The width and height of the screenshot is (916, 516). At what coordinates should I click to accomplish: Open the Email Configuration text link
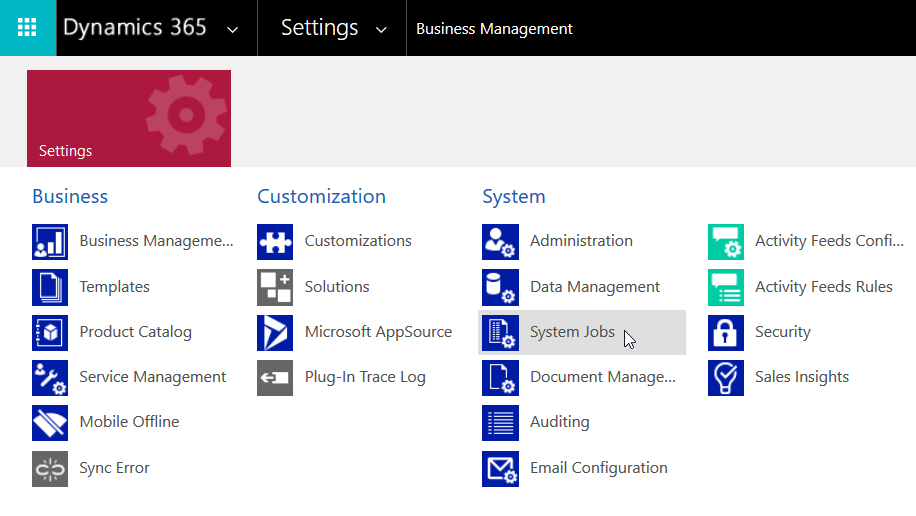coord(599,468)
